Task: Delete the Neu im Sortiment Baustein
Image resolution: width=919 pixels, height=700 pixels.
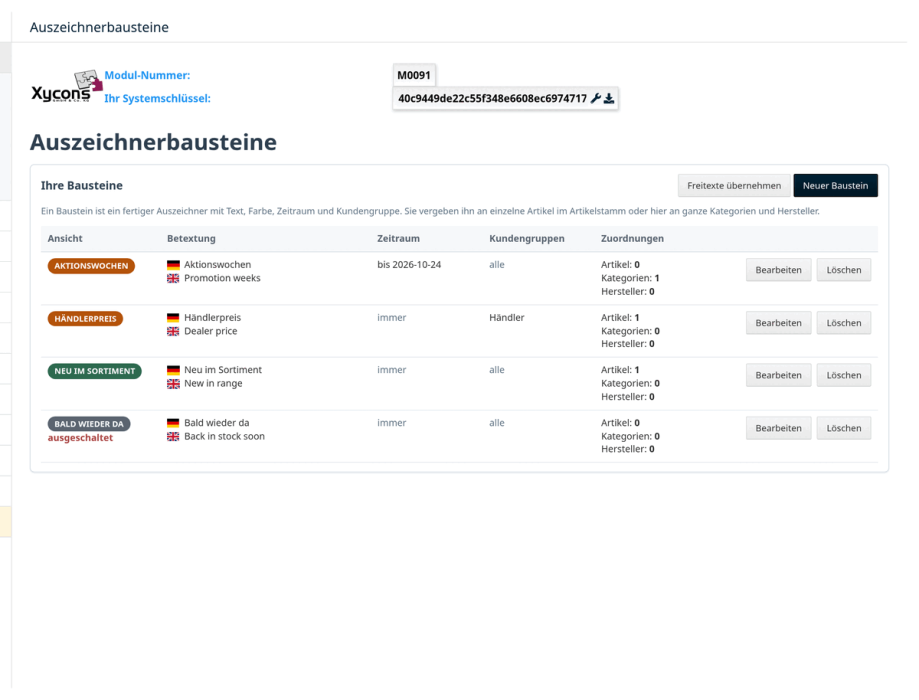Action: (x=843, y=375)
